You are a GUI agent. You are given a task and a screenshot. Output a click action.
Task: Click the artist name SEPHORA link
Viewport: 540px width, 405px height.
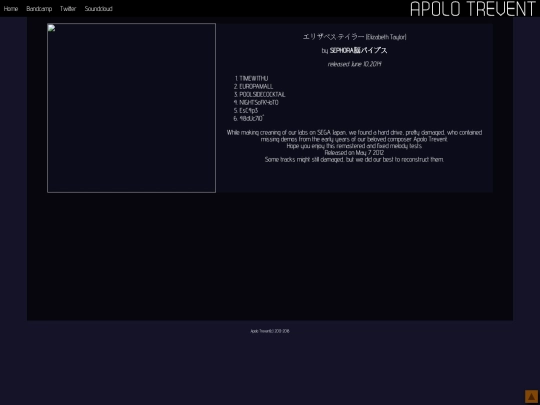coord(358,50)
